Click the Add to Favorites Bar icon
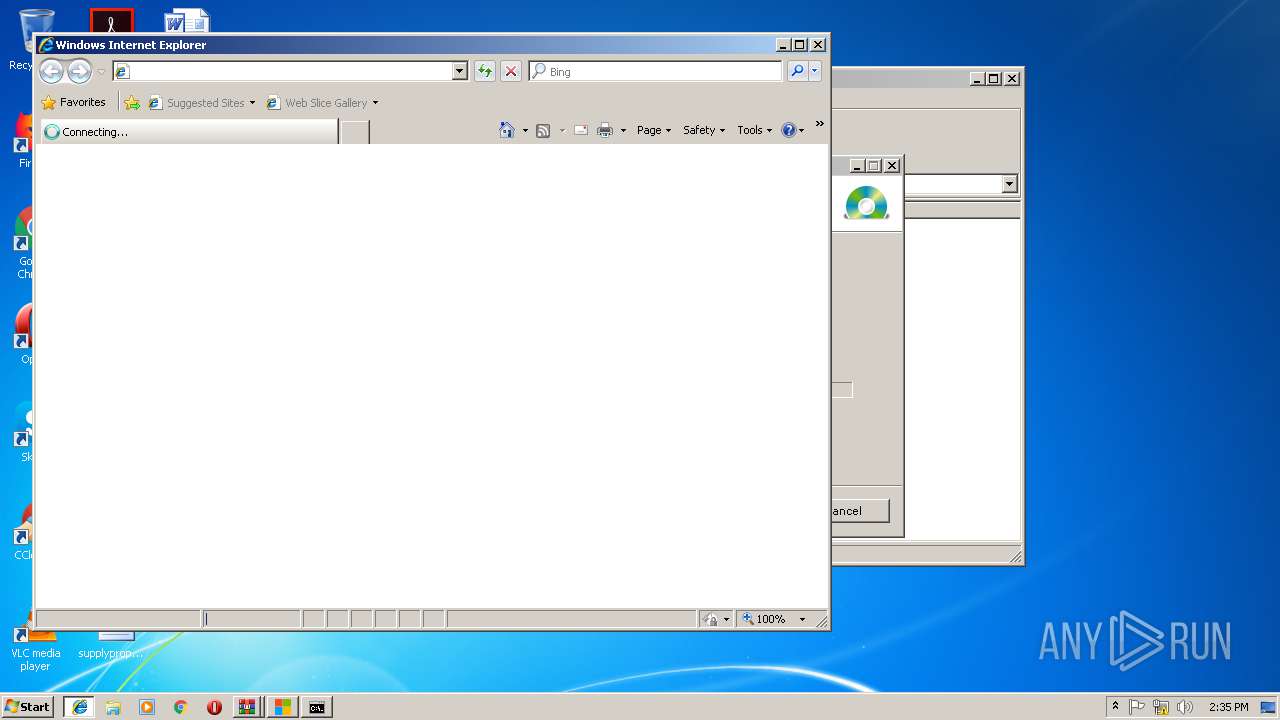1280x720 pixels. 132,102
